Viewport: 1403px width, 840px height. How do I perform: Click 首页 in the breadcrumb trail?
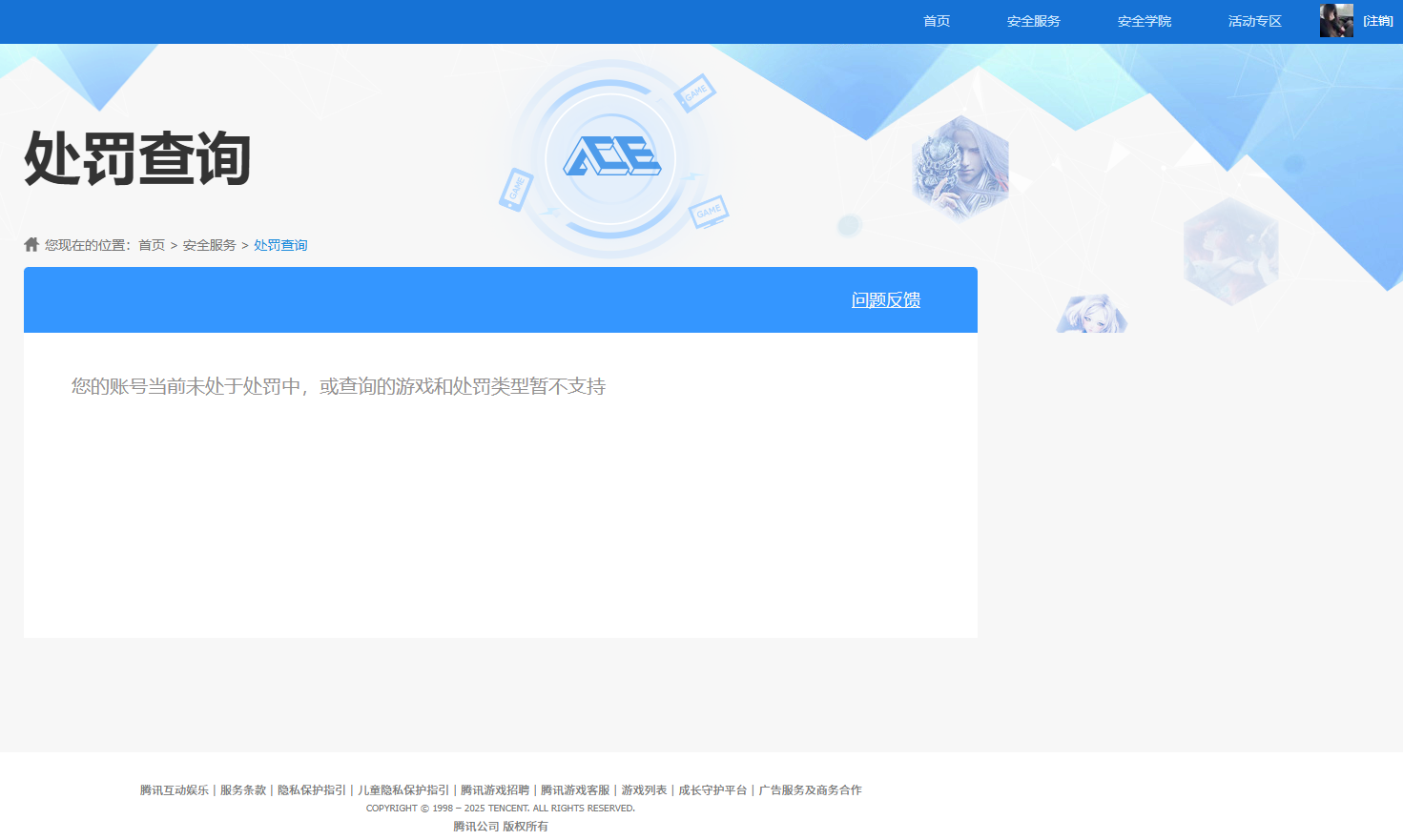[152, 244]
